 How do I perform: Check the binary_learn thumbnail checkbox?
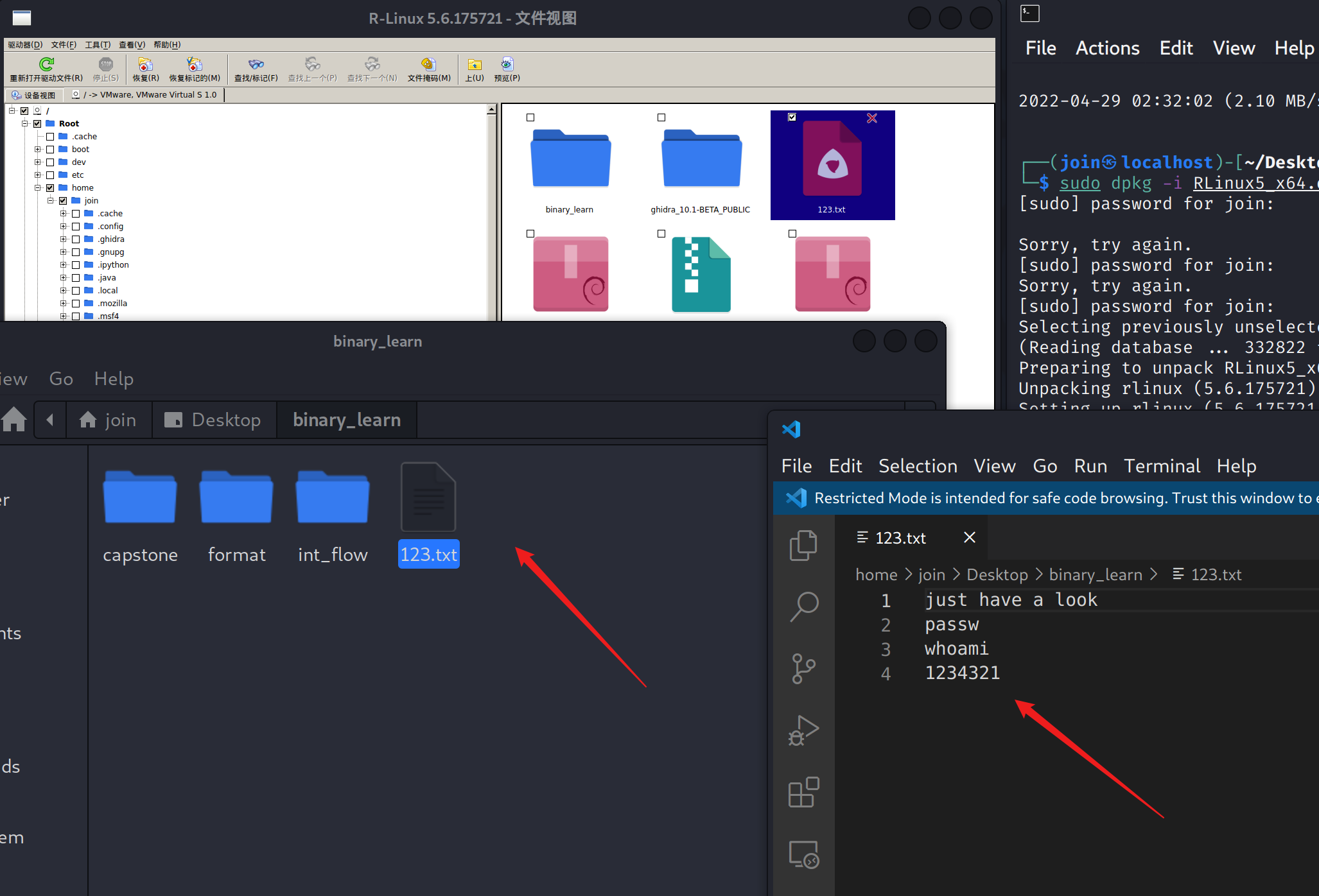click(x=530, y=117)
